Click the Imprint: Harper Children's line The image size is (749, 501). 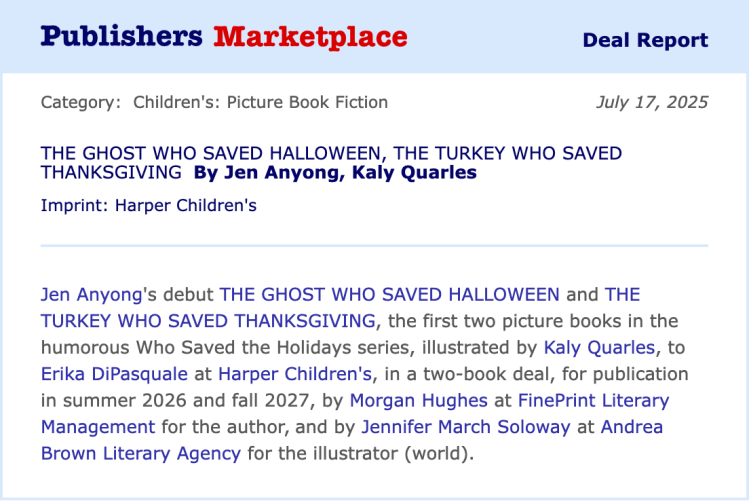click(x=149, y=206)
